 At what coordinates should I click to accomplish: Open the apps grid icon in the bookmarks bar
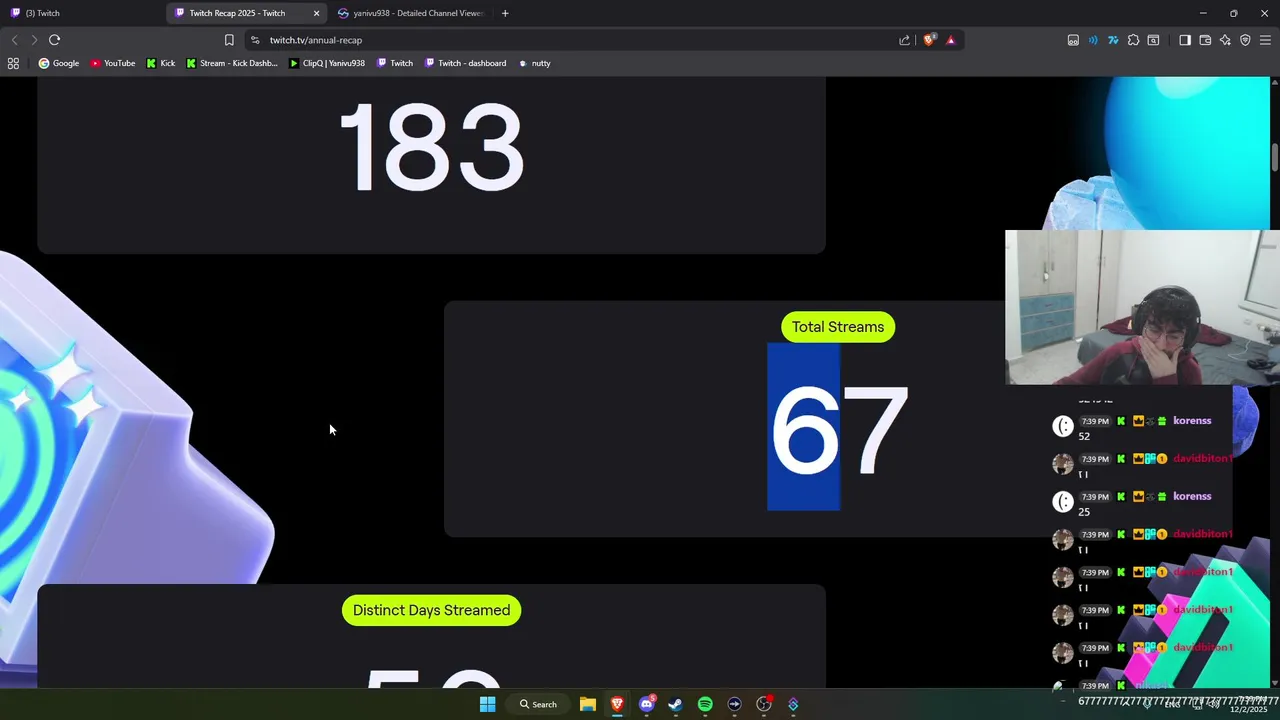click(x=13, y=63)
